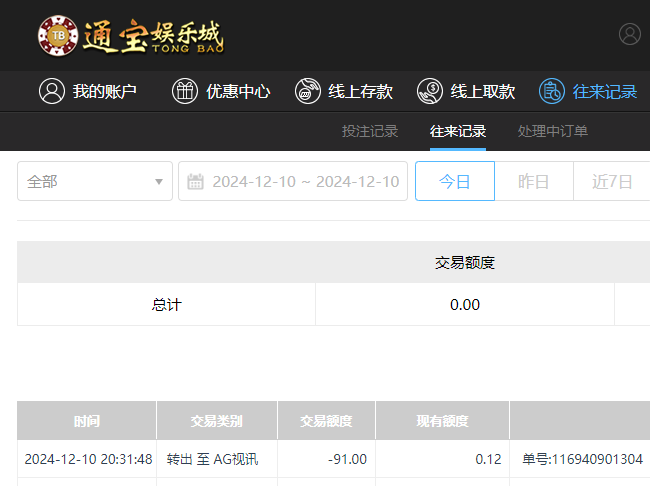
Task: Switch to 往来记录 sub-tab
Action: click(x=458, y=131)
